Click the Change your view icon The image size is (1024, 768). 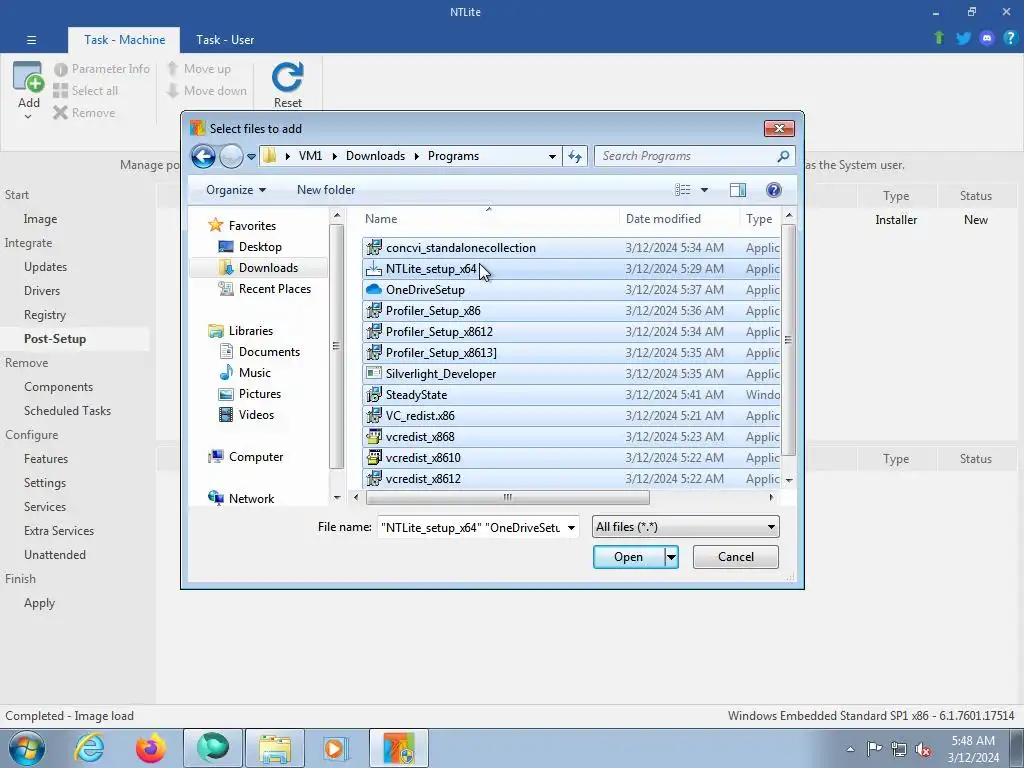point(682,190)
